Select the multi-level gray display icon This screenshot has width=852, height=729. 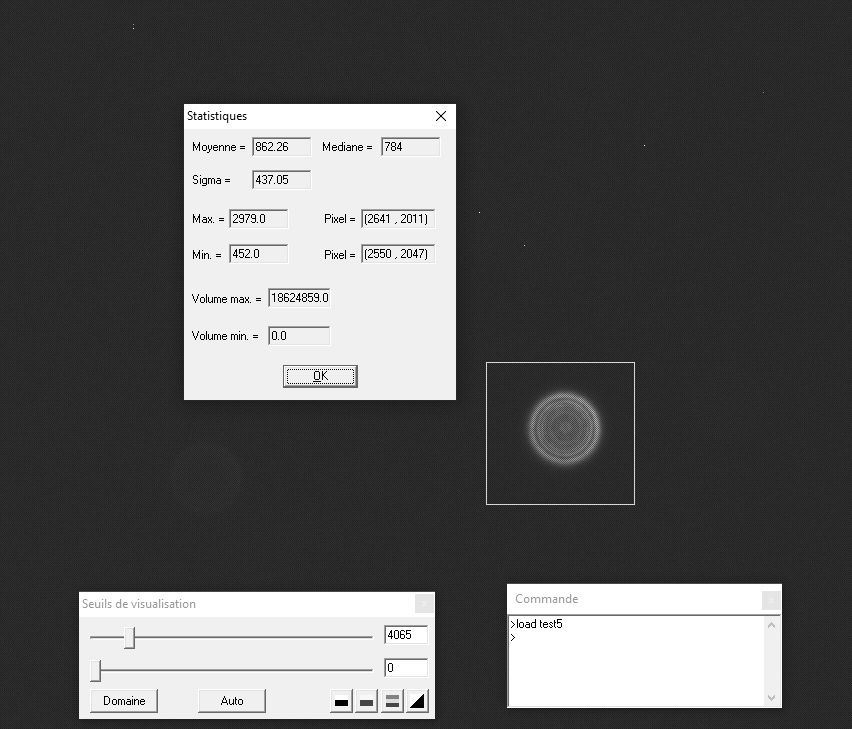(391, 701)
